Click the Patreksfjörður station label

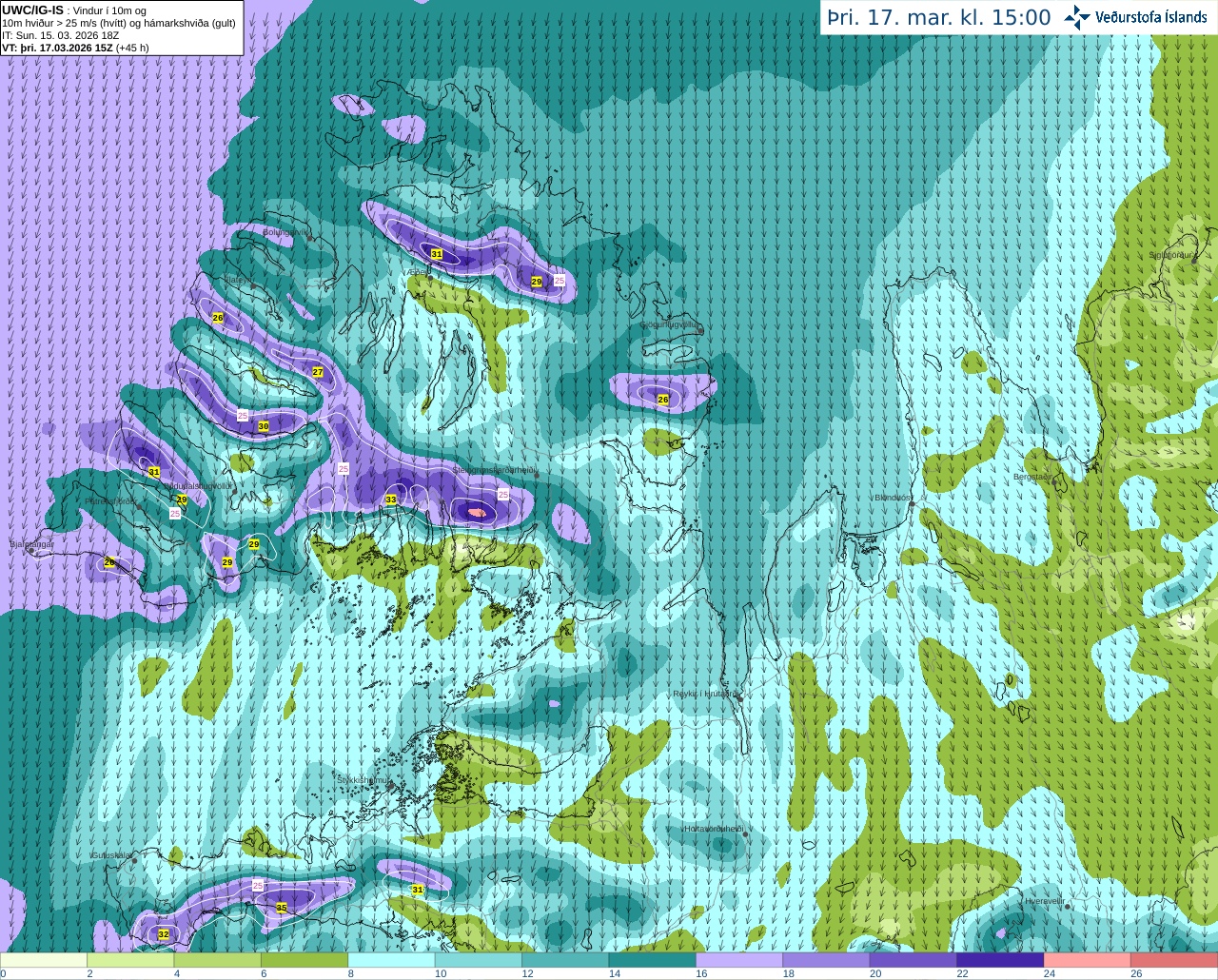pyautogui.click(x=111, y=500)
